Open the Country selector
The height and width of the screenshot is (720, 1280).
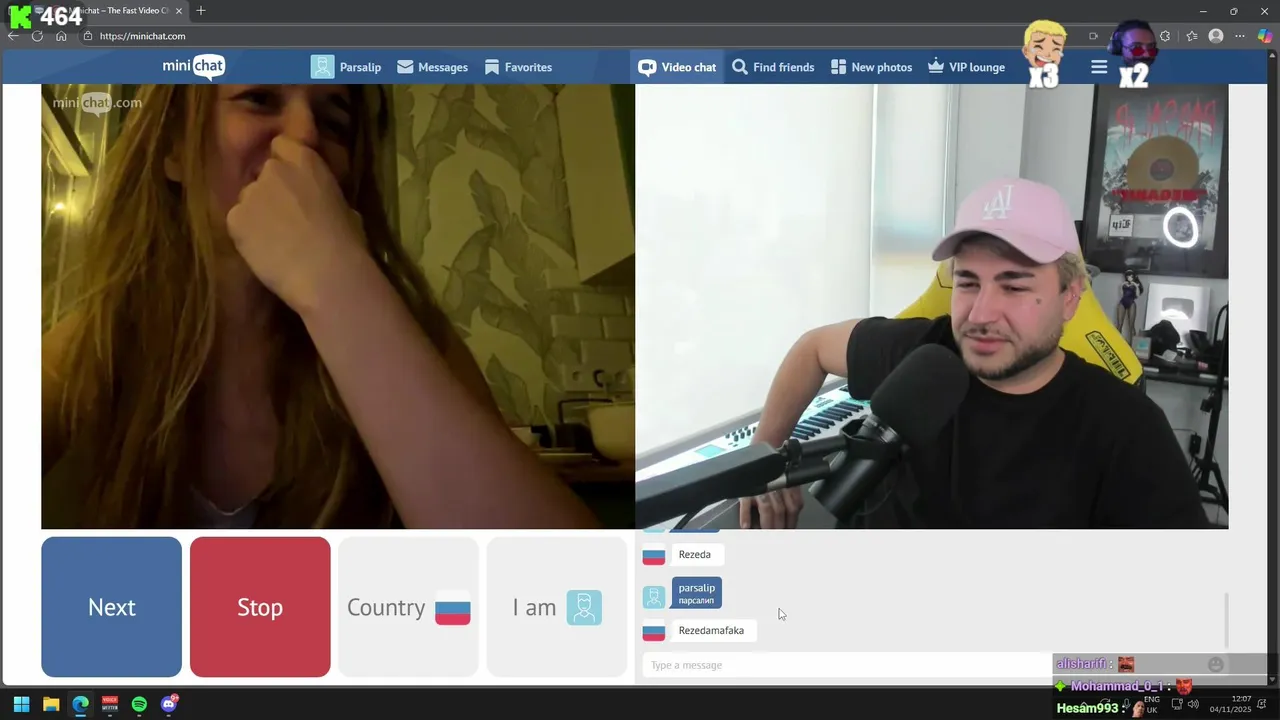408,607
